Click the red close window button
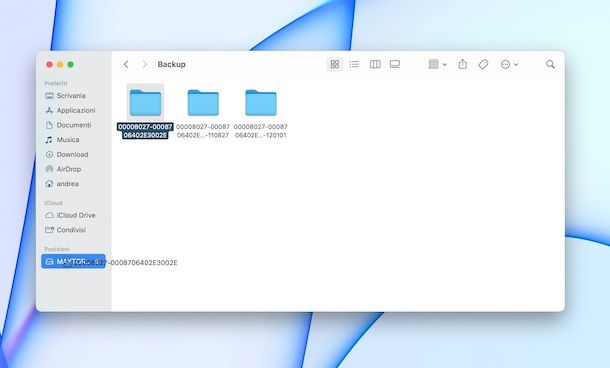610x368 pixels. [49, 65]
